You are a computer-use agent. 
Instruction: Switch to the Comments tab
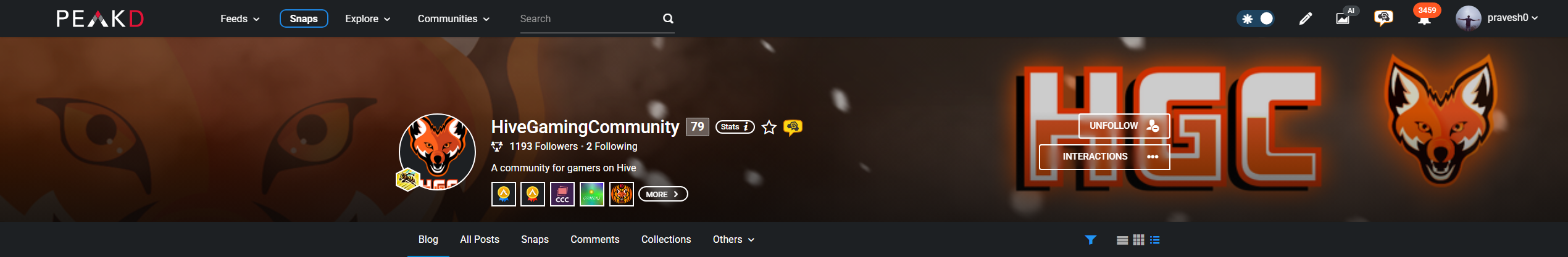[x=594, y=239]
